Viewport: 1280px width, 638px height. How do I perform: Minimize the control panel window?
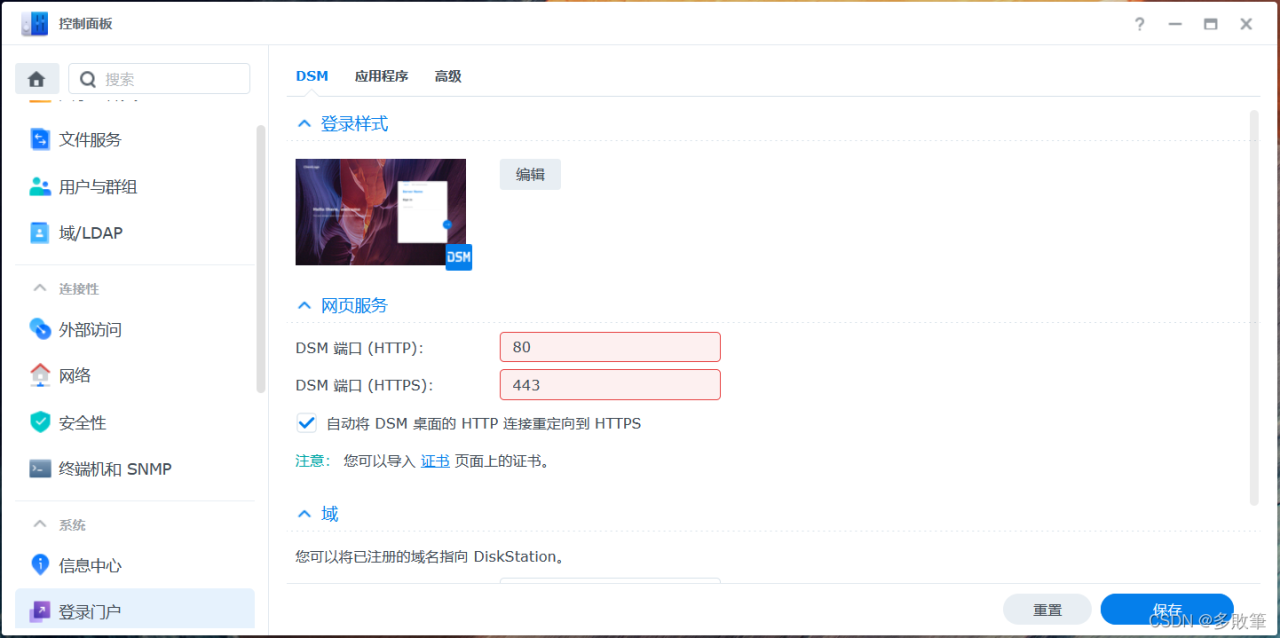tap(1175, 24)
